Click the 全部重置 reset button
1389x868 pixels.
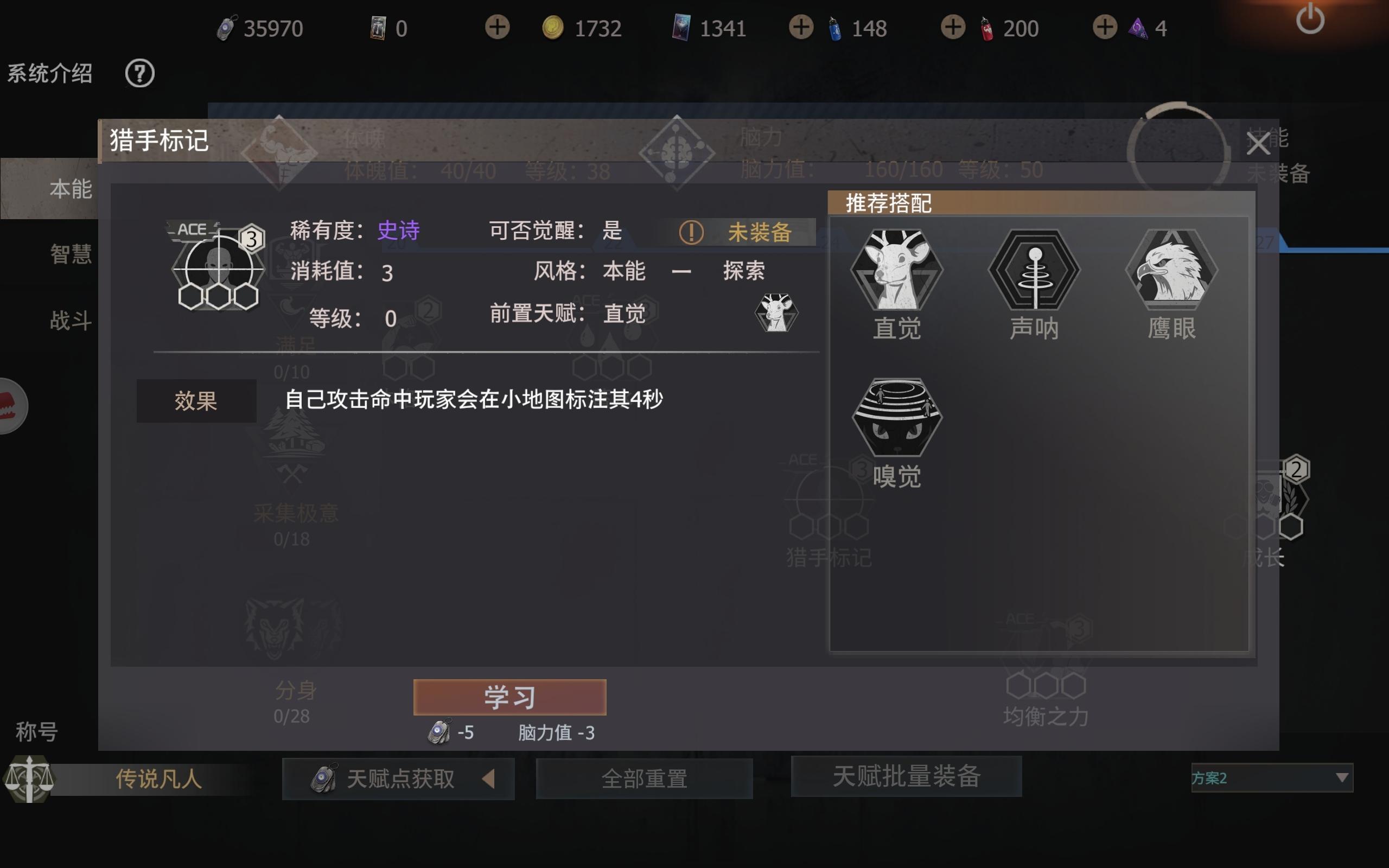644,779
